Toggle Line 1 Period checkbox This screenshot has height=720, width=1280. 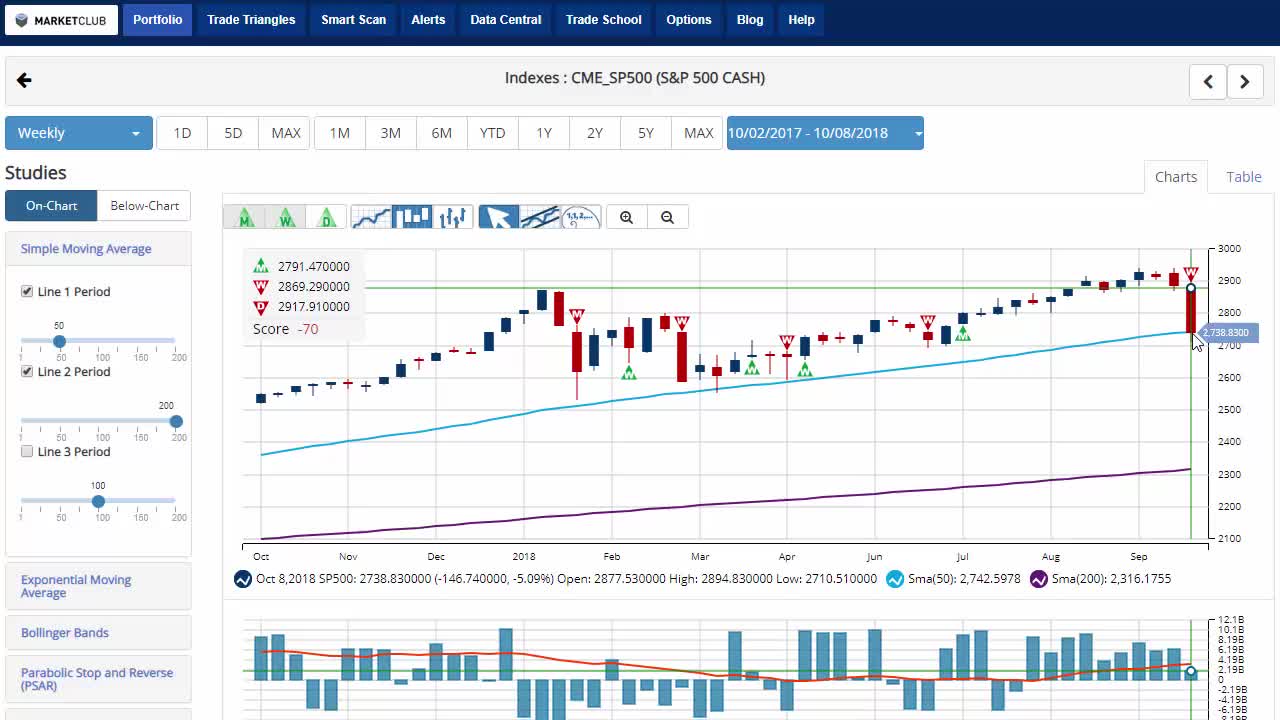[27, 292]
